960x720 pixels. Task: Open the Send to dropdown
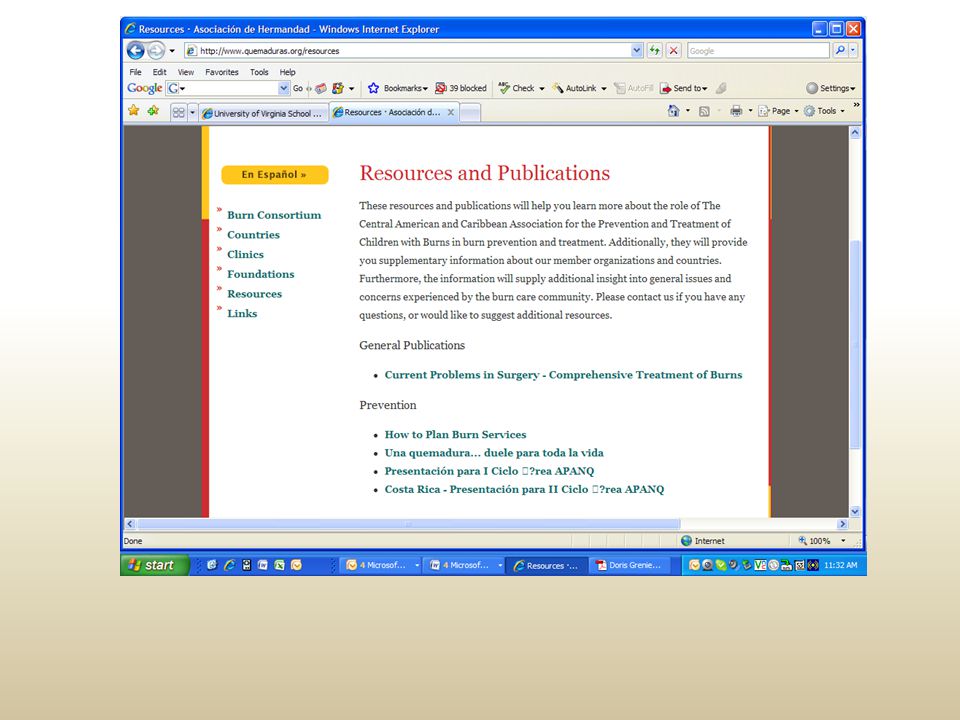[x=684, y=88]
